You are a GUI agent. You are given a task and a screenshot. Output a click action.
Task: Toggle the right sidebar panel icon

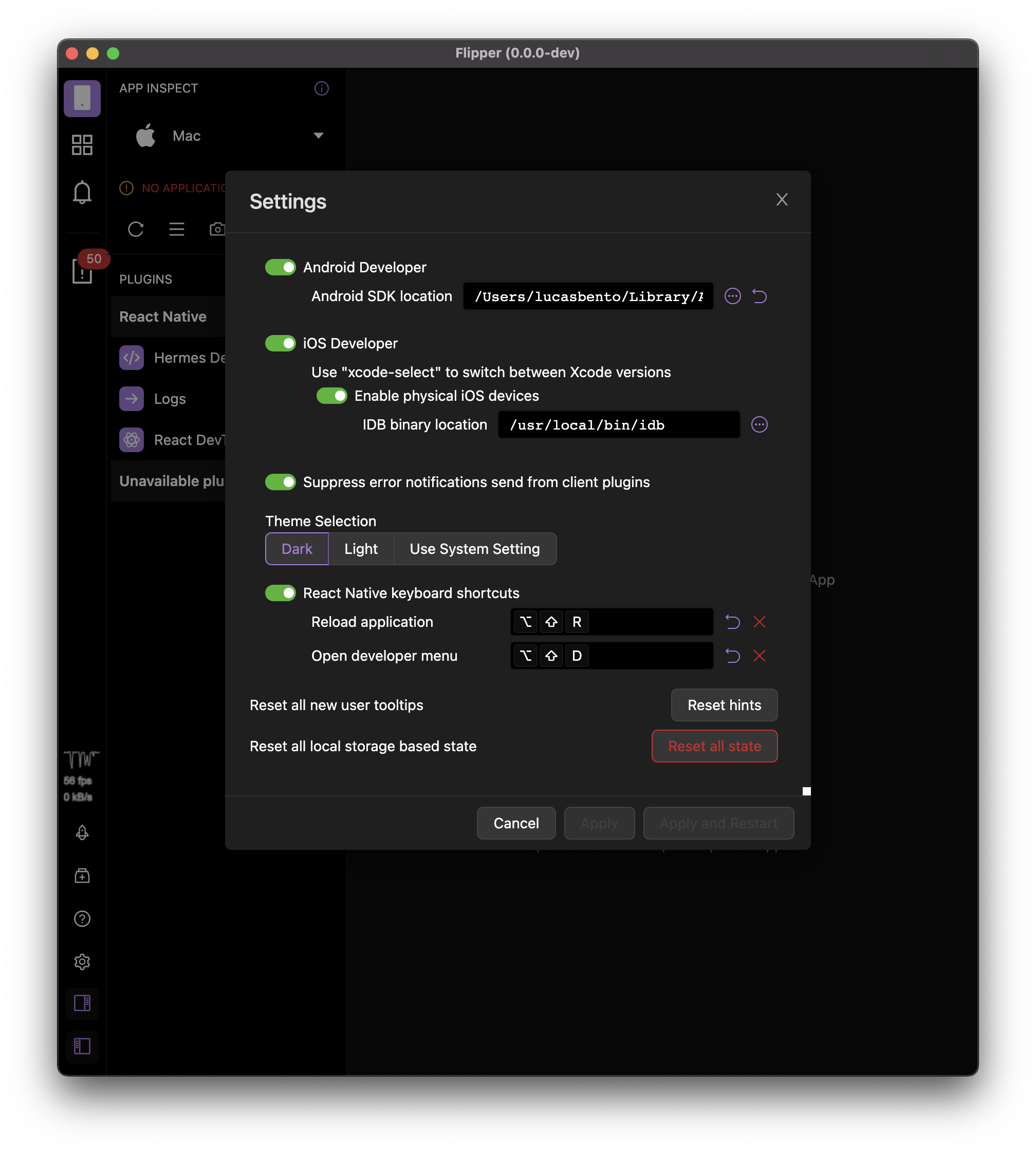(82, 1003)
